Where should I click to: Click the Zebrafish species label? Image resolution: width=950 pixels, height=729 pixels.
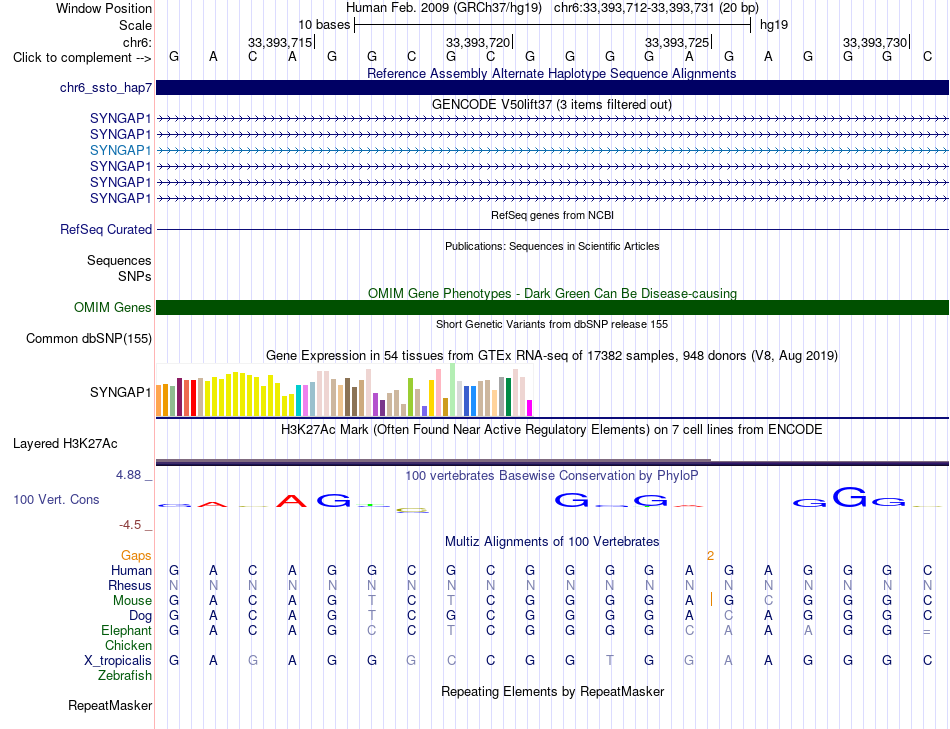tap(125, 676)
